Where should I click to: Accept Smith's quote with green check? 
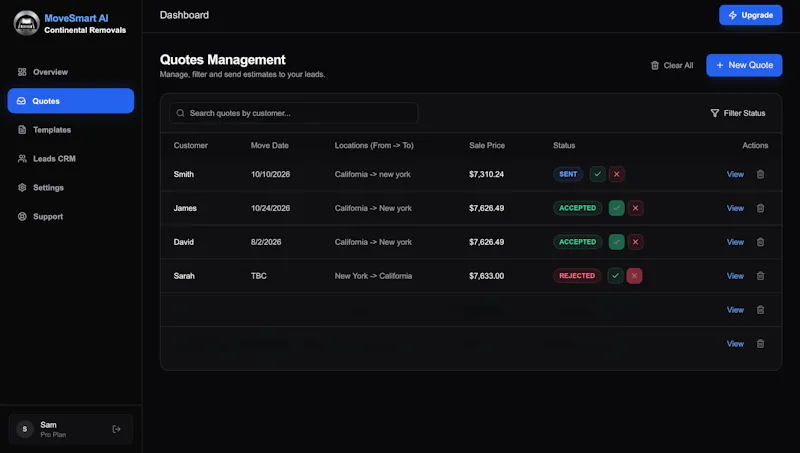pos(597,174)
